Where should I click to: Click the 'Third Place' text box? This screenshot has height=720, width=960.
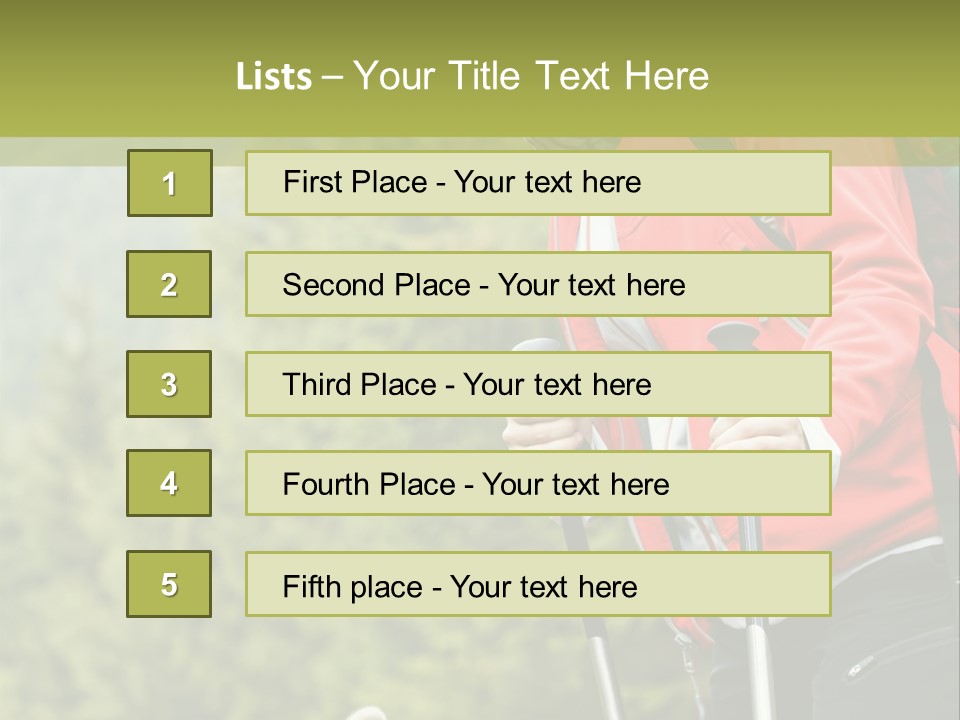538,384
